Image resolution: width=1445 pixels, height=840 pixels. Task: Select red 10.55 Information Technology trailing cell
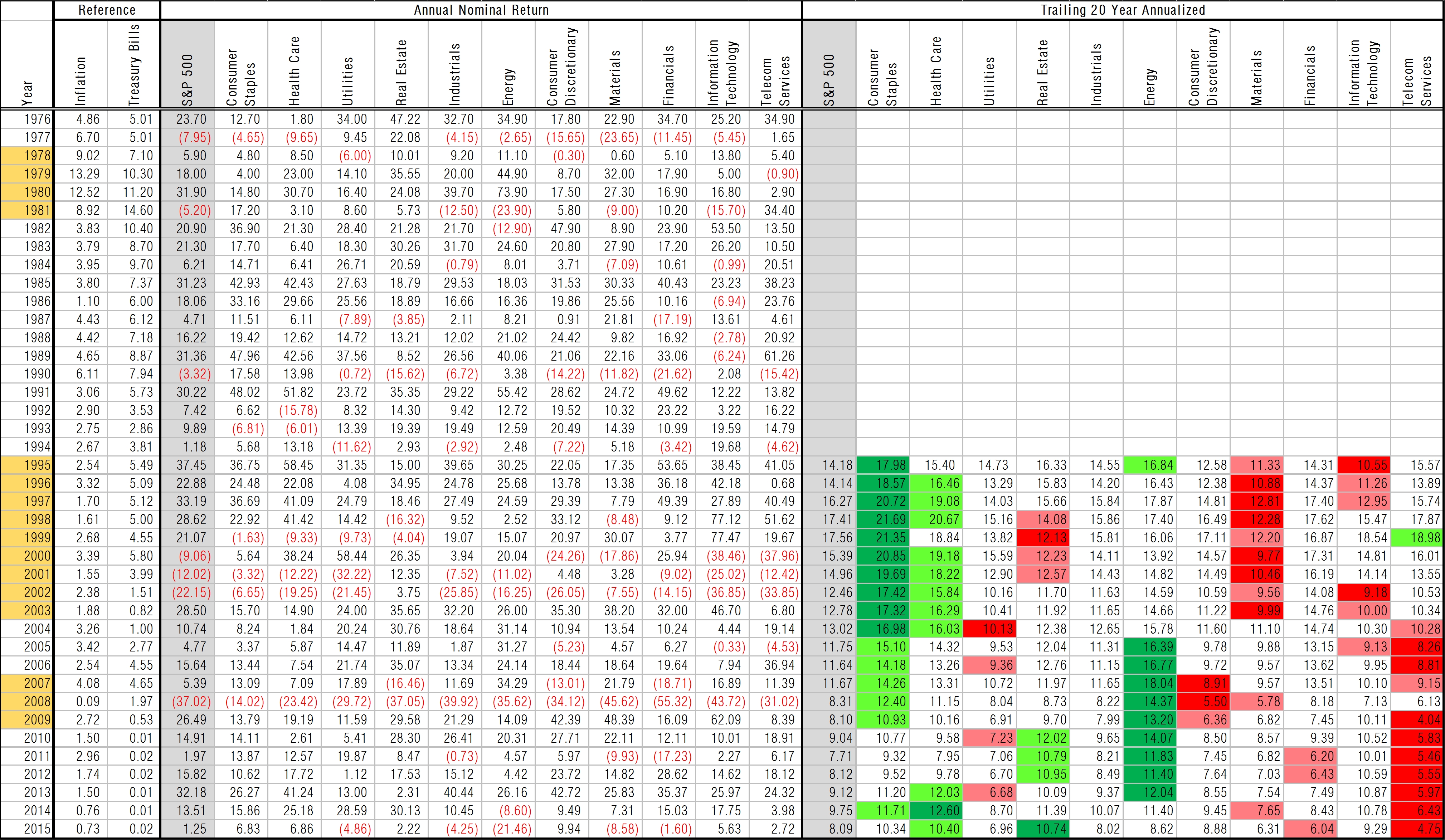pos(1363,465)
